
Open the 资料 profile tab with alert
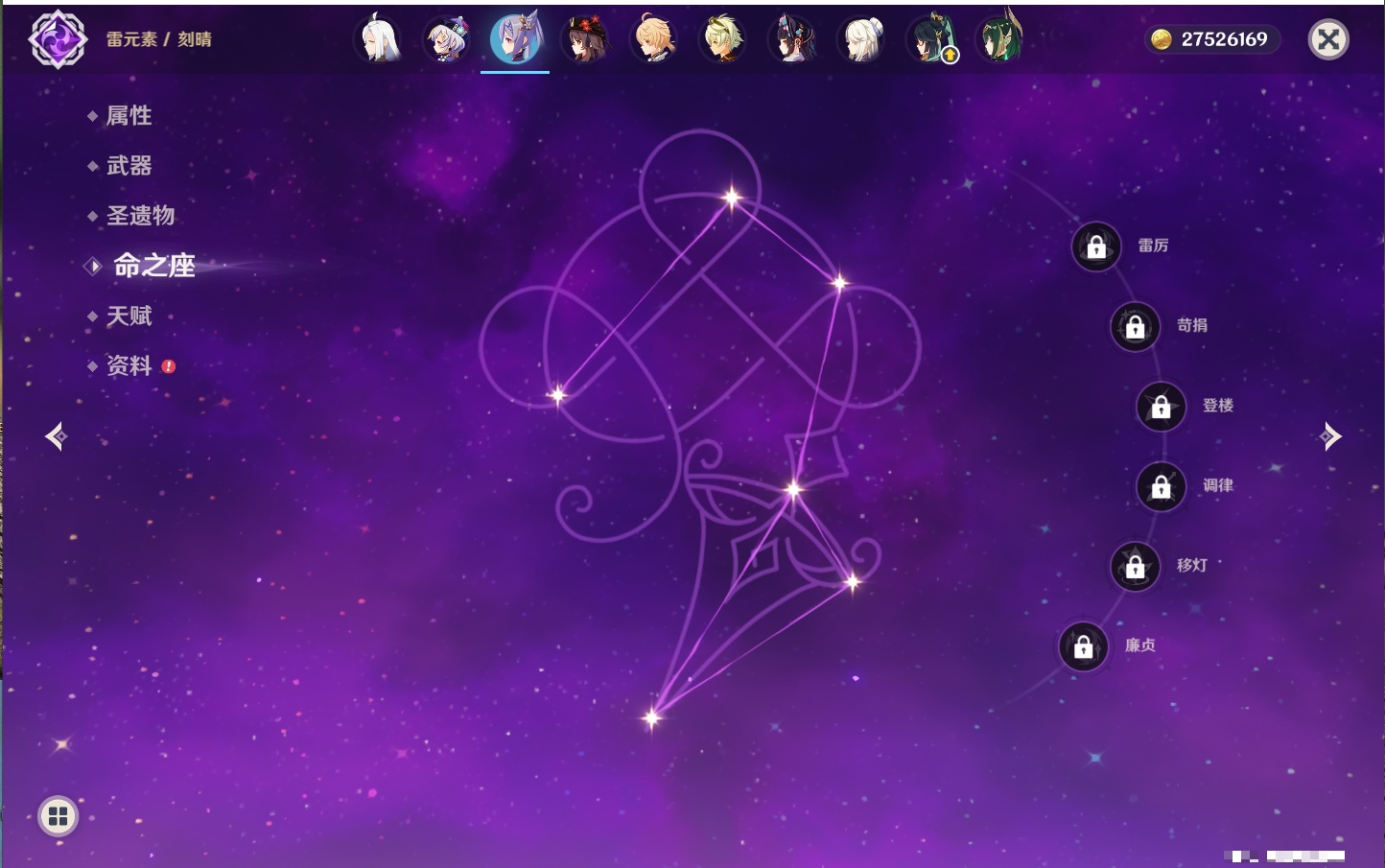[129, 365]
